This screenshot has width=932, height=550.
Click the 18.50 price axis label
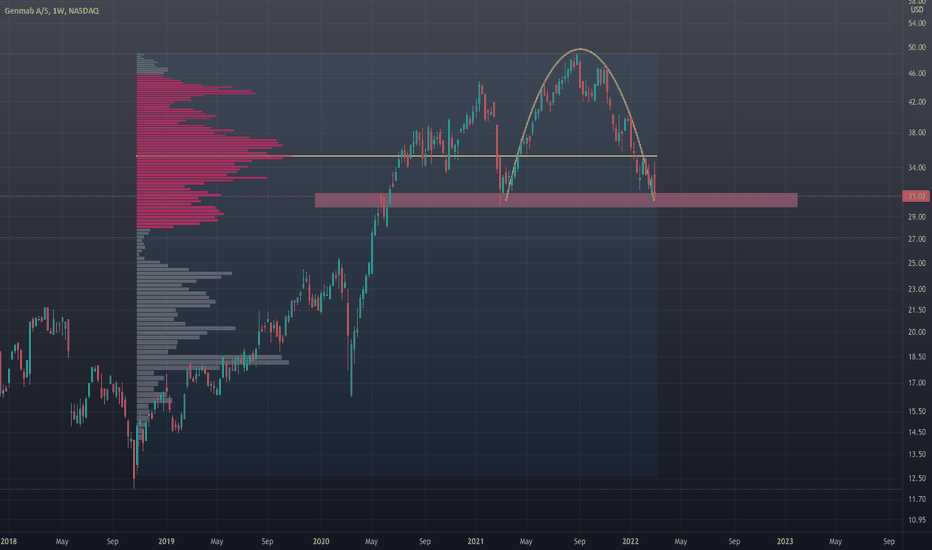(917, 357)
